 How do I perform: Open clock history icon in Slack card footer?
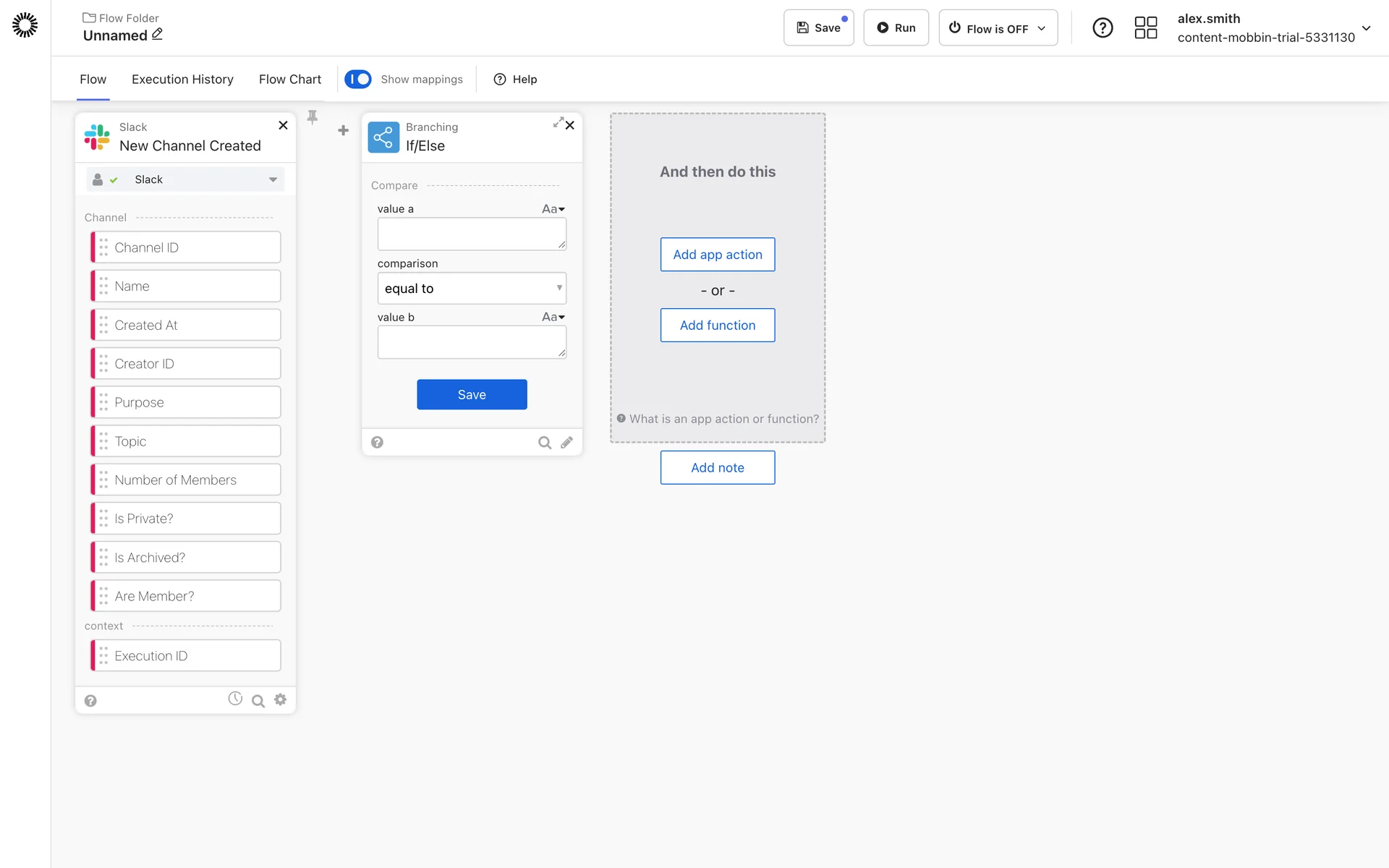pyautogui.click(x=235, y=699)
